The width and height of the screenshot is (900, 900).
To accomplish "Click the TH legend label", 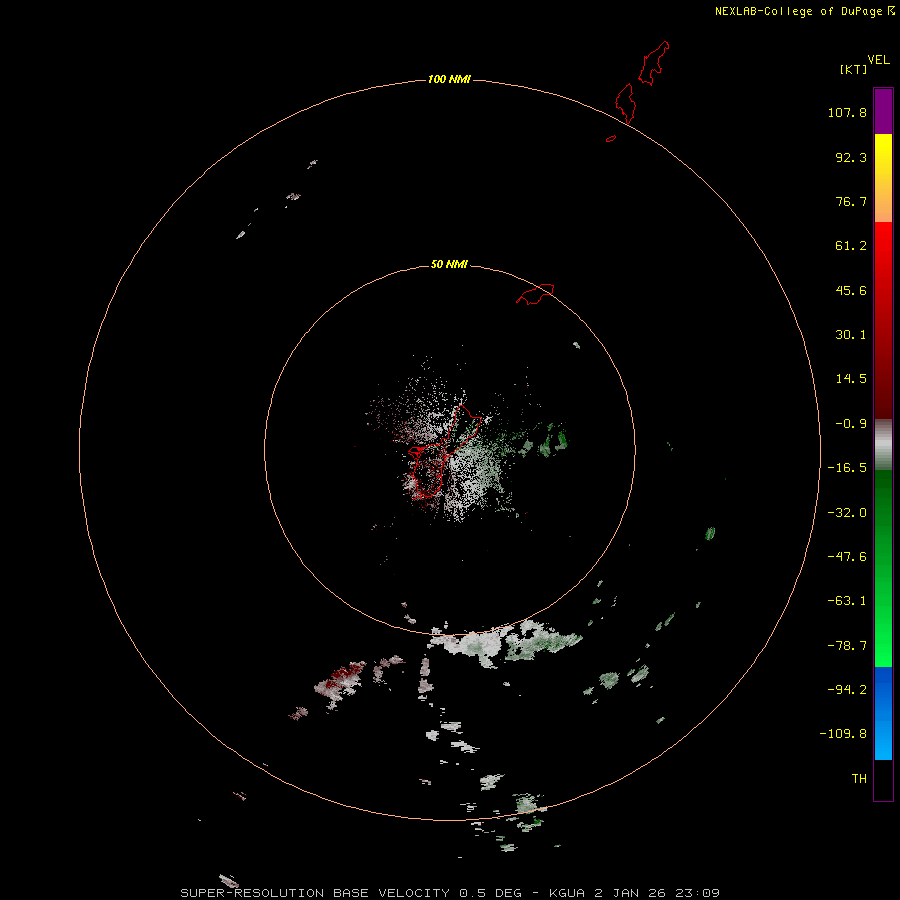I will click(859, 779).
